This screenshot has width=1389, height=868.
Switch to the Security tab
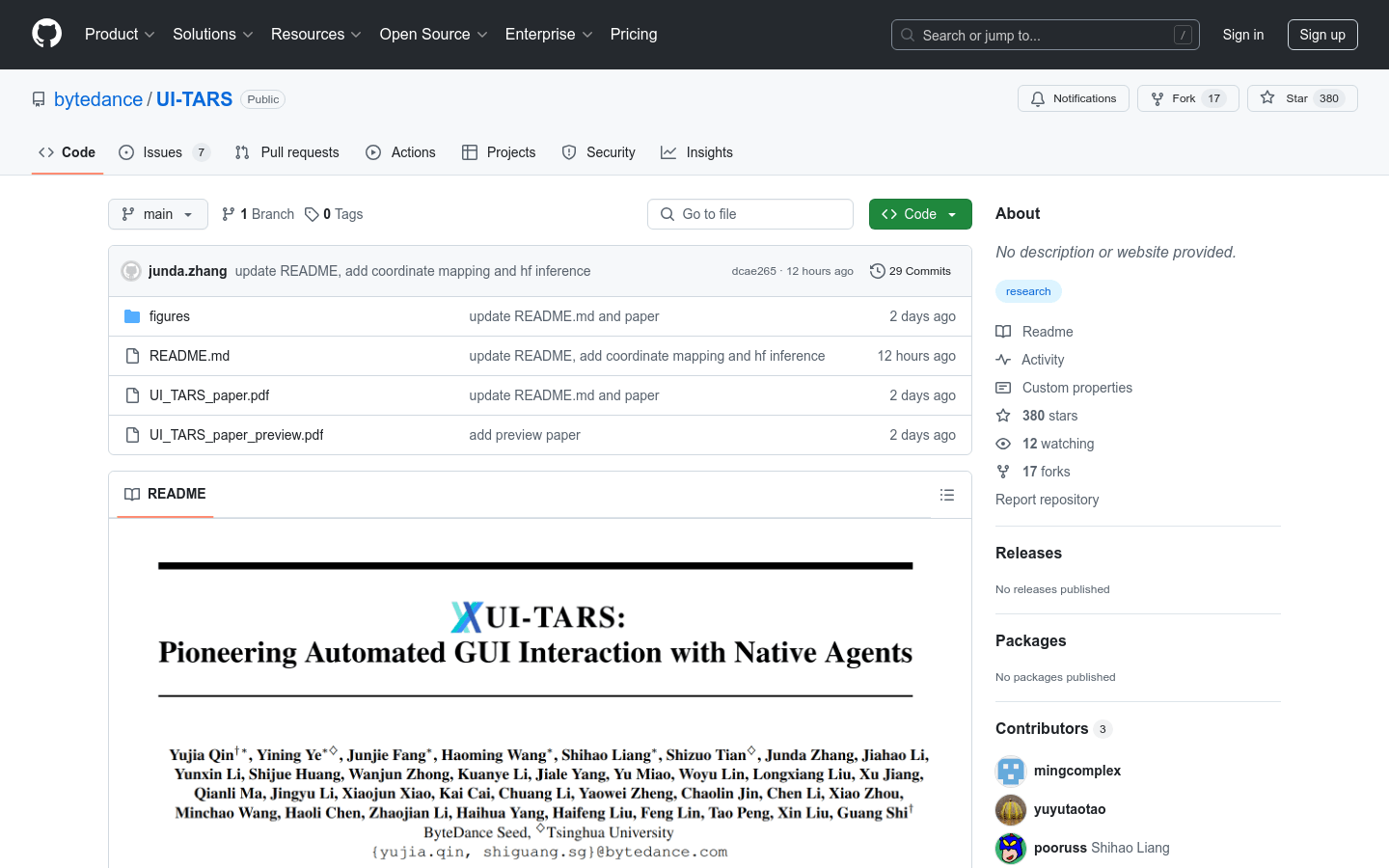[x=598, y=152]
